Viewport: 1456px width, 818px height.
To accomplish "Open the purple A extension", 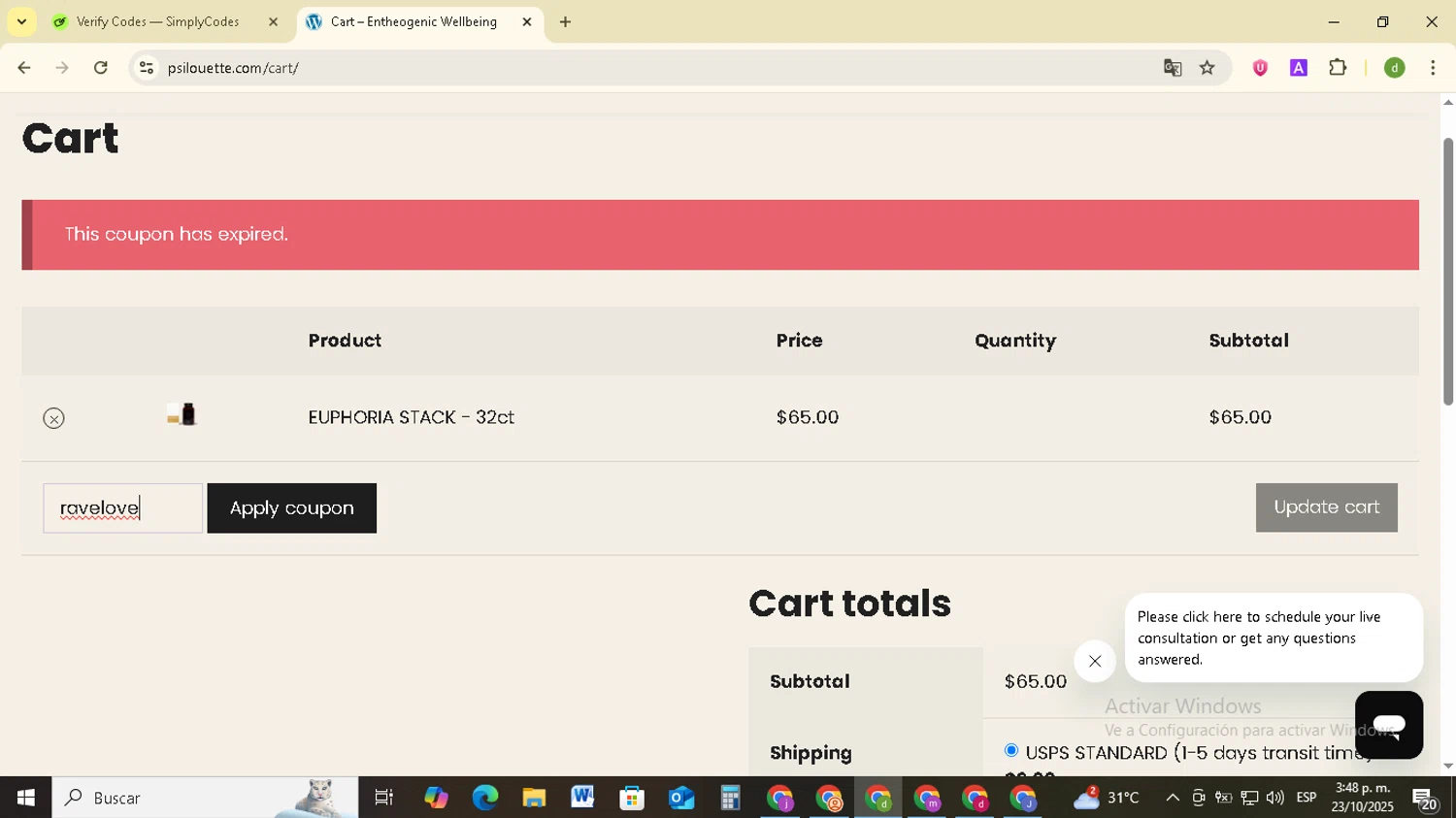I will point(1299,68).
